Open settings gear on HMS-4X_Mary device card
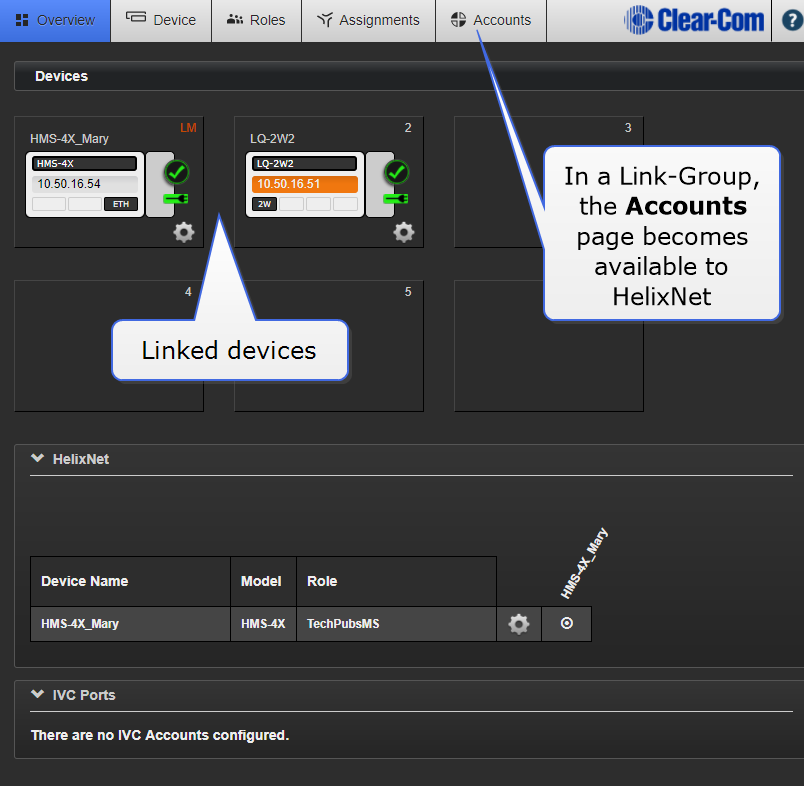This screenshot has width=804, height=786. [x=184, y=232]
